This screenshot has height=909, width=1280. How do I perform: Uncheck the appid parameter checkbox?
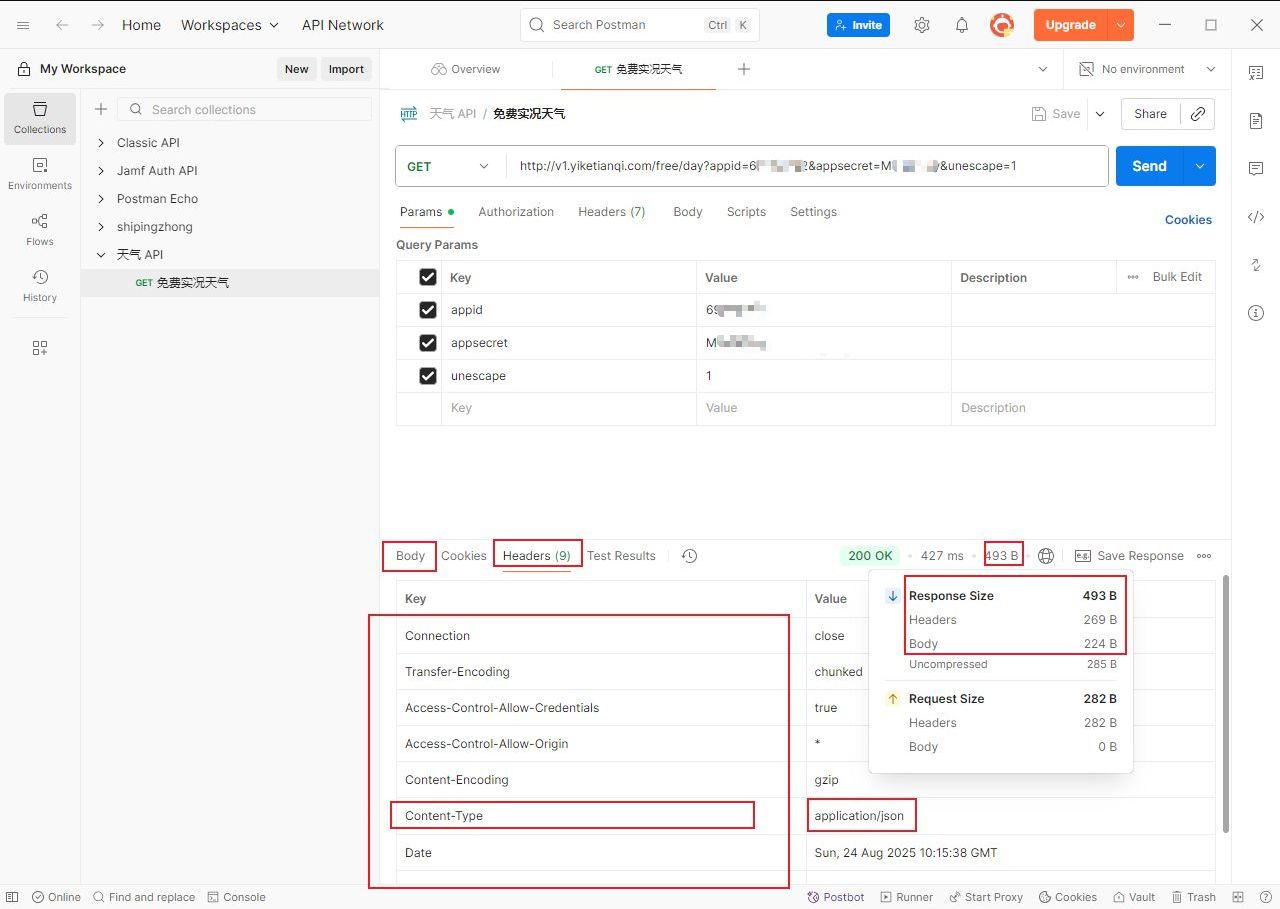tap(428, 310)
